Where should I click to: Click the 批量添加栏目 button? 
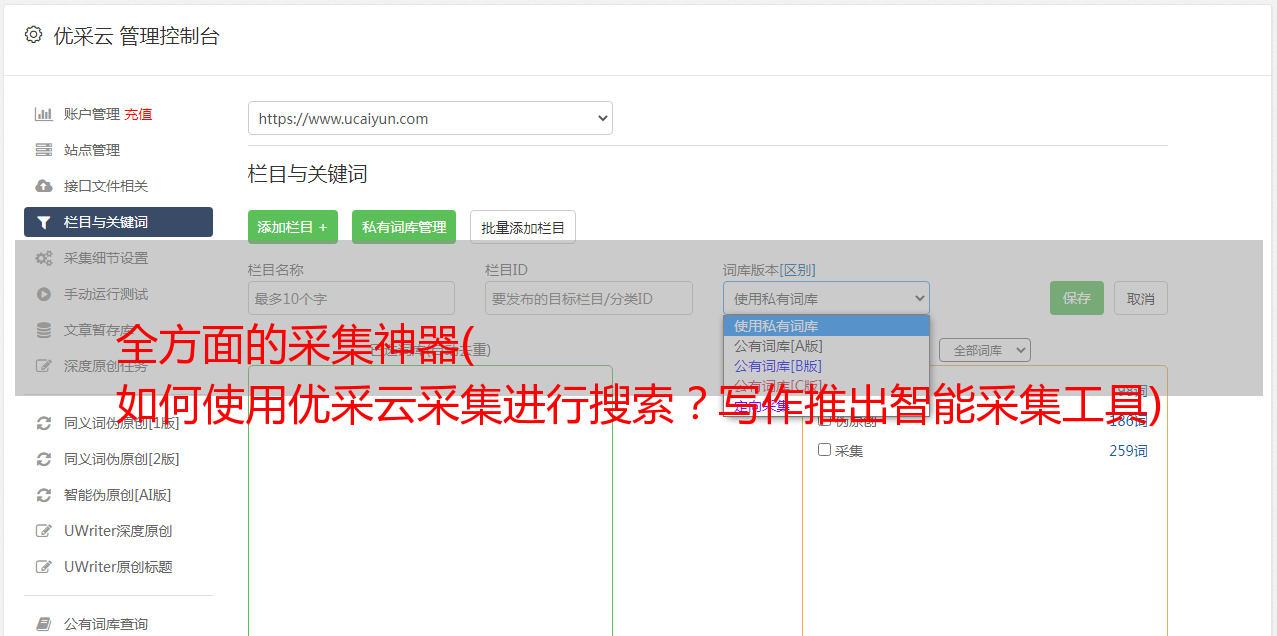523,227
